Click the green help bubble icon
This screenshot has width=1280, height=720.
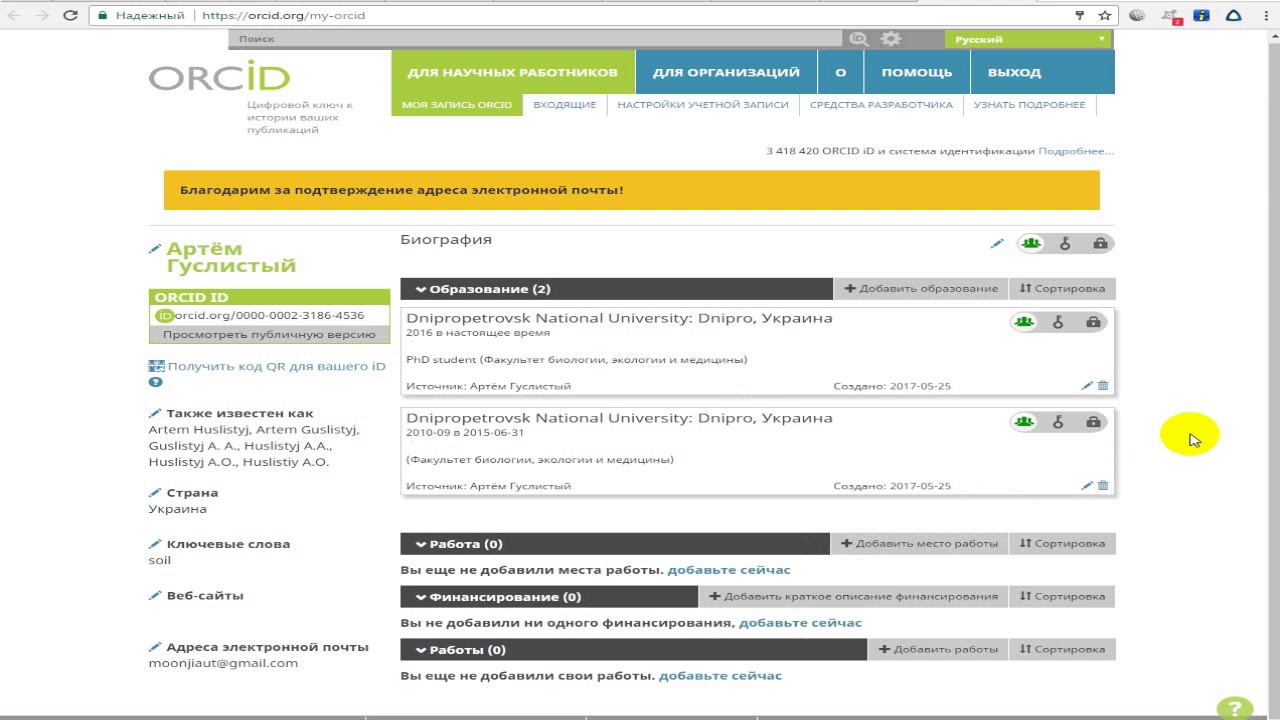pyautogui.click(x=1235, y=708)
